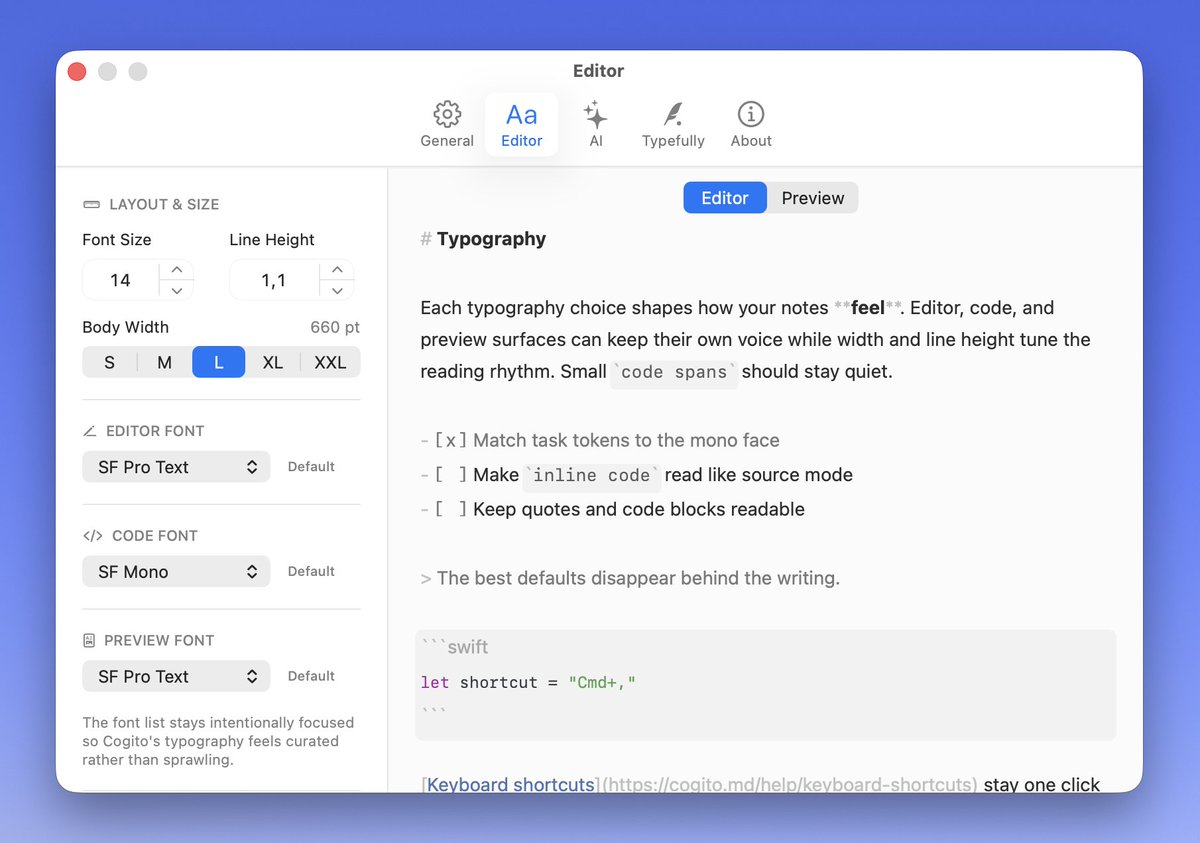Set body width to L
The width and height of the screenshot is (1200, 843).
pyautogui.click(x=219, y=362)
